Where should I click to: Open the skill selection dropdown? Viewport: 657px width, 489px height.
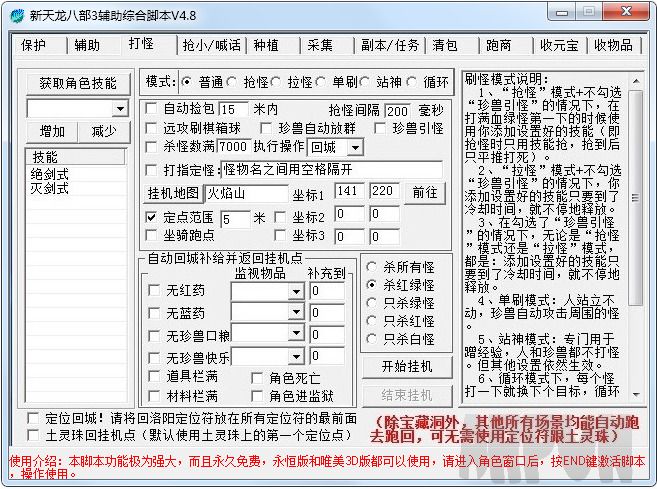(120, 109)
